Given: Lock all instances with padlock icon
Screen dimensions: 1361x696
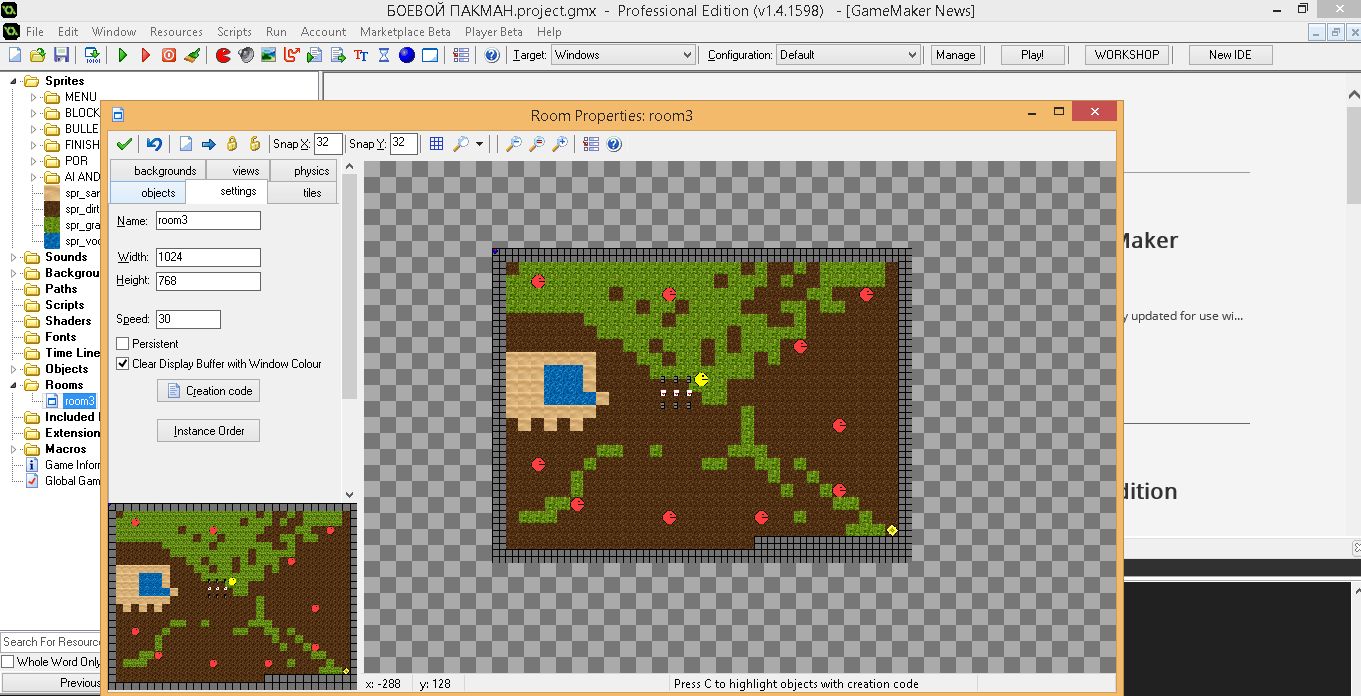Looking at the screenshot, I should (x=232, y=144).
